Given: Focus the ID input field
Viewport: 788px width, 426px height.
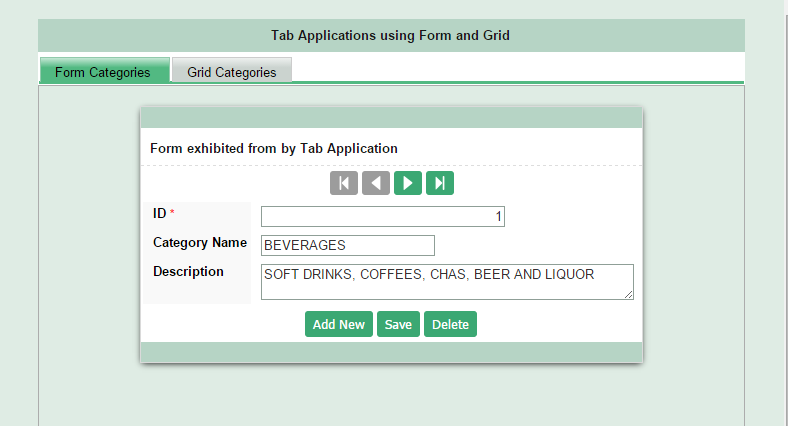Looking at the screenshot, I should click(x=383, y=217).
